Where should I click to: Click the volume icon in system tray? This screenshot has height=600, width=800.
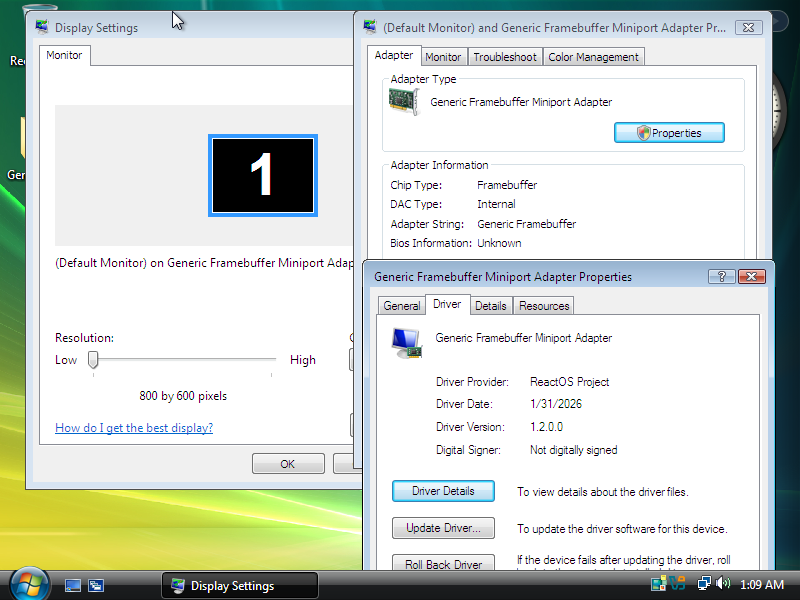point(721,584)
